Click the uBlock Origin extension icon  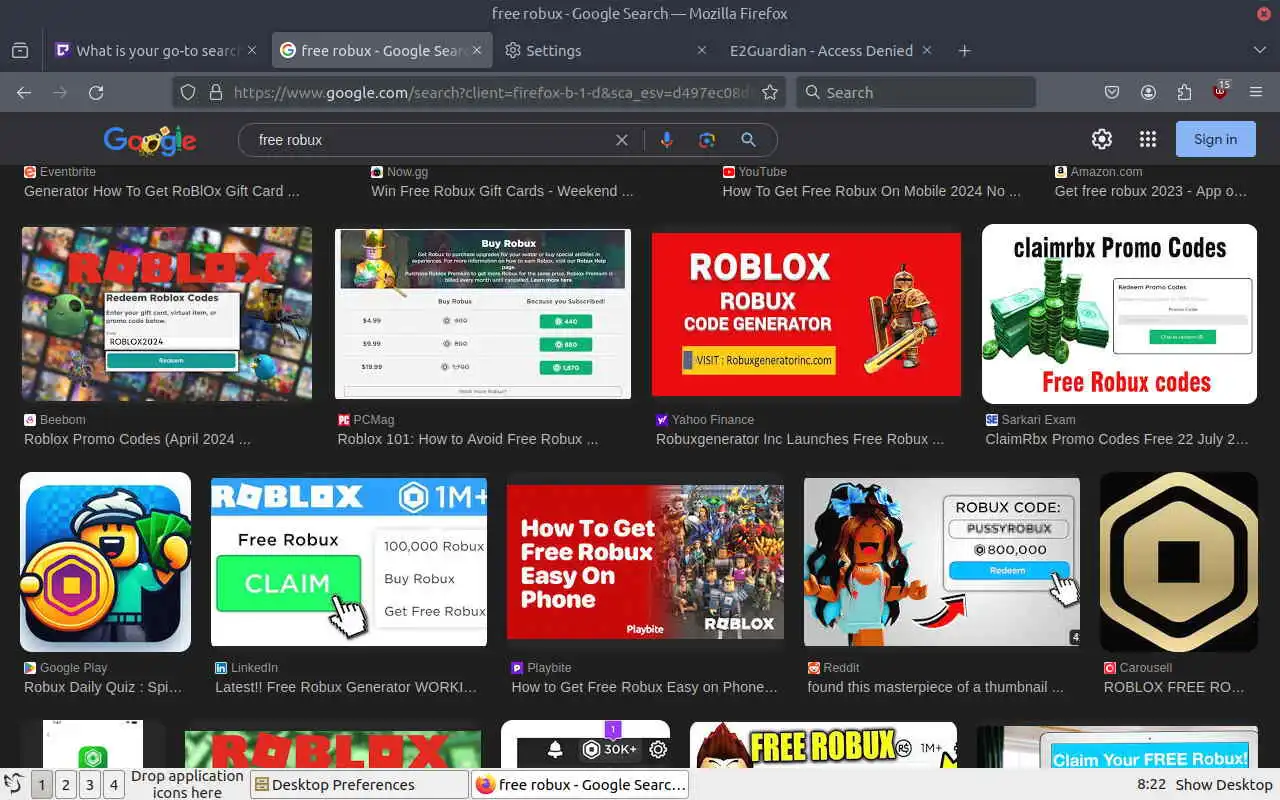[1220, 91]
